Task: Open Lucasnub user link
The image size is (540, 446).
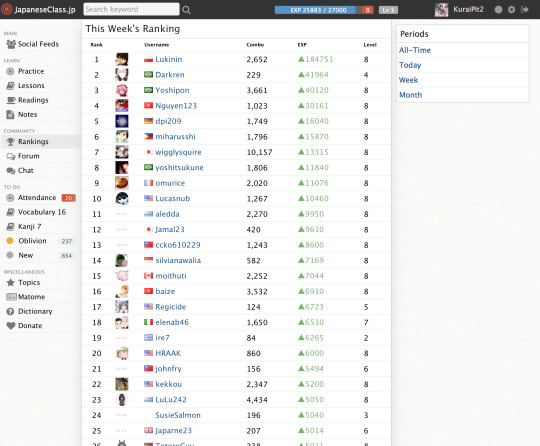Action: (173, 198)
